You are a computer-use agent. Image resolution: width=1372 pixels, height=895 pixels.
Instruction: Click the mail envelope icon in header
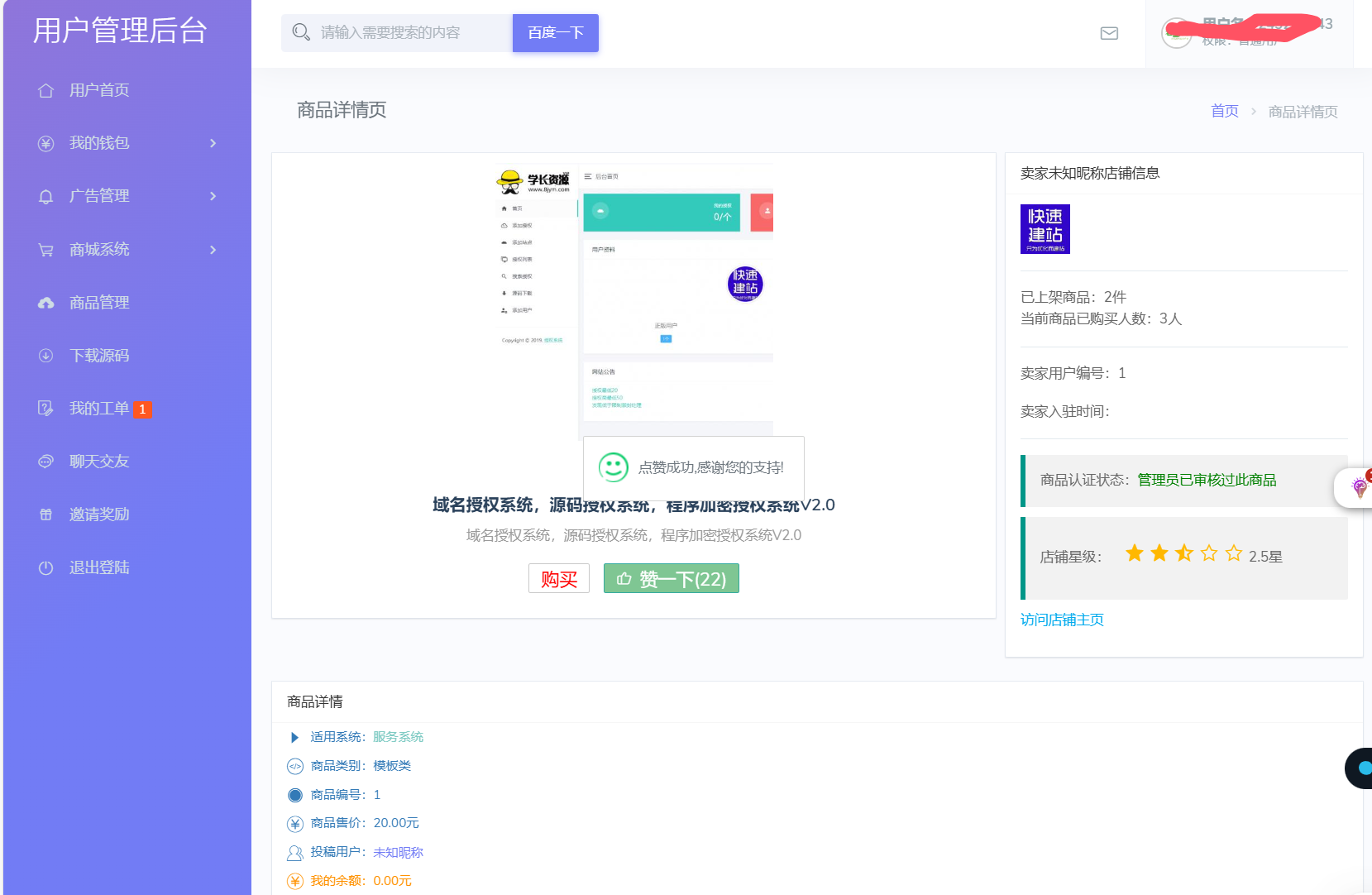coord(1109,33)
